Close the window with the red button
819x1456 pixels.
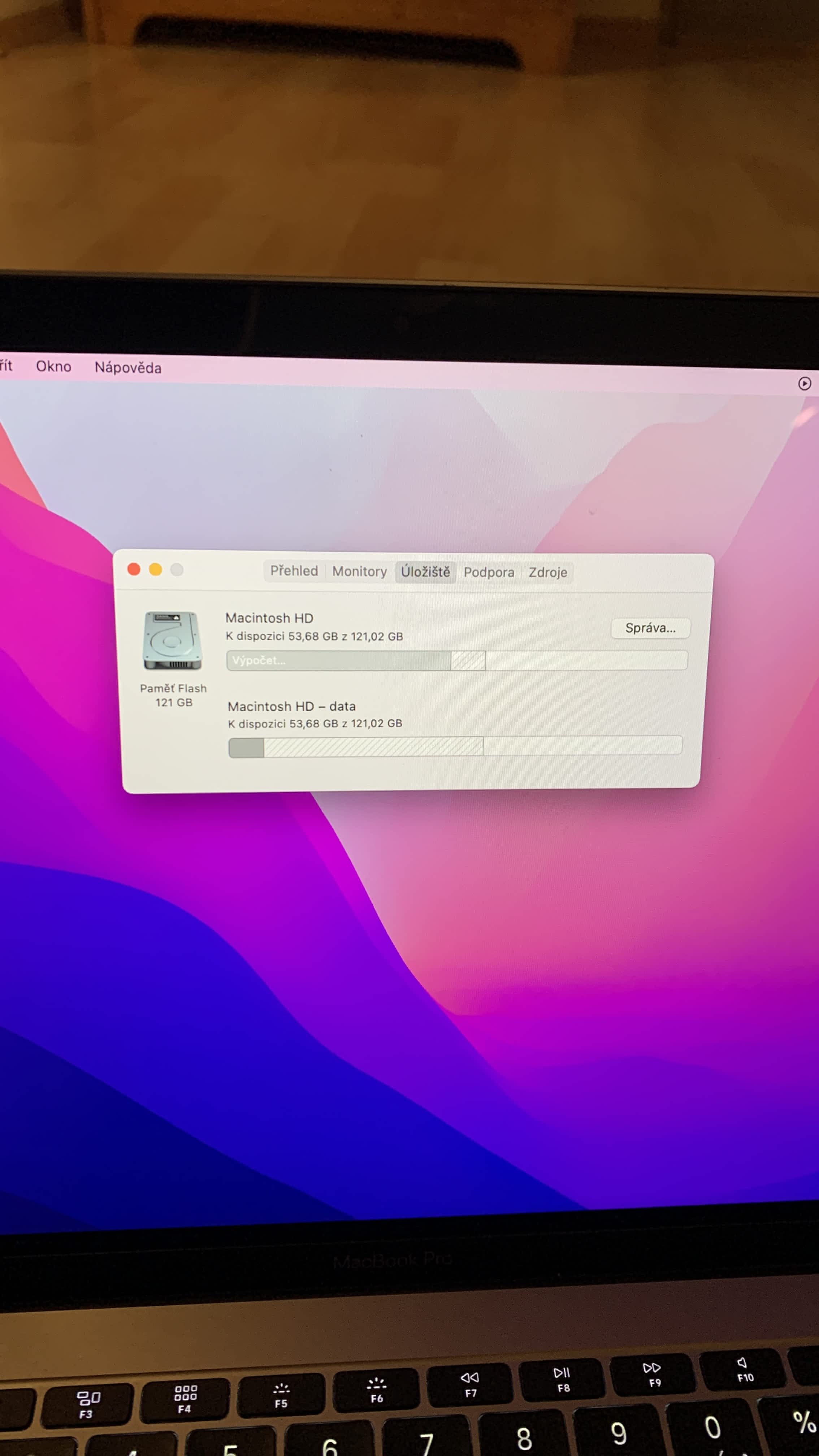134,569
